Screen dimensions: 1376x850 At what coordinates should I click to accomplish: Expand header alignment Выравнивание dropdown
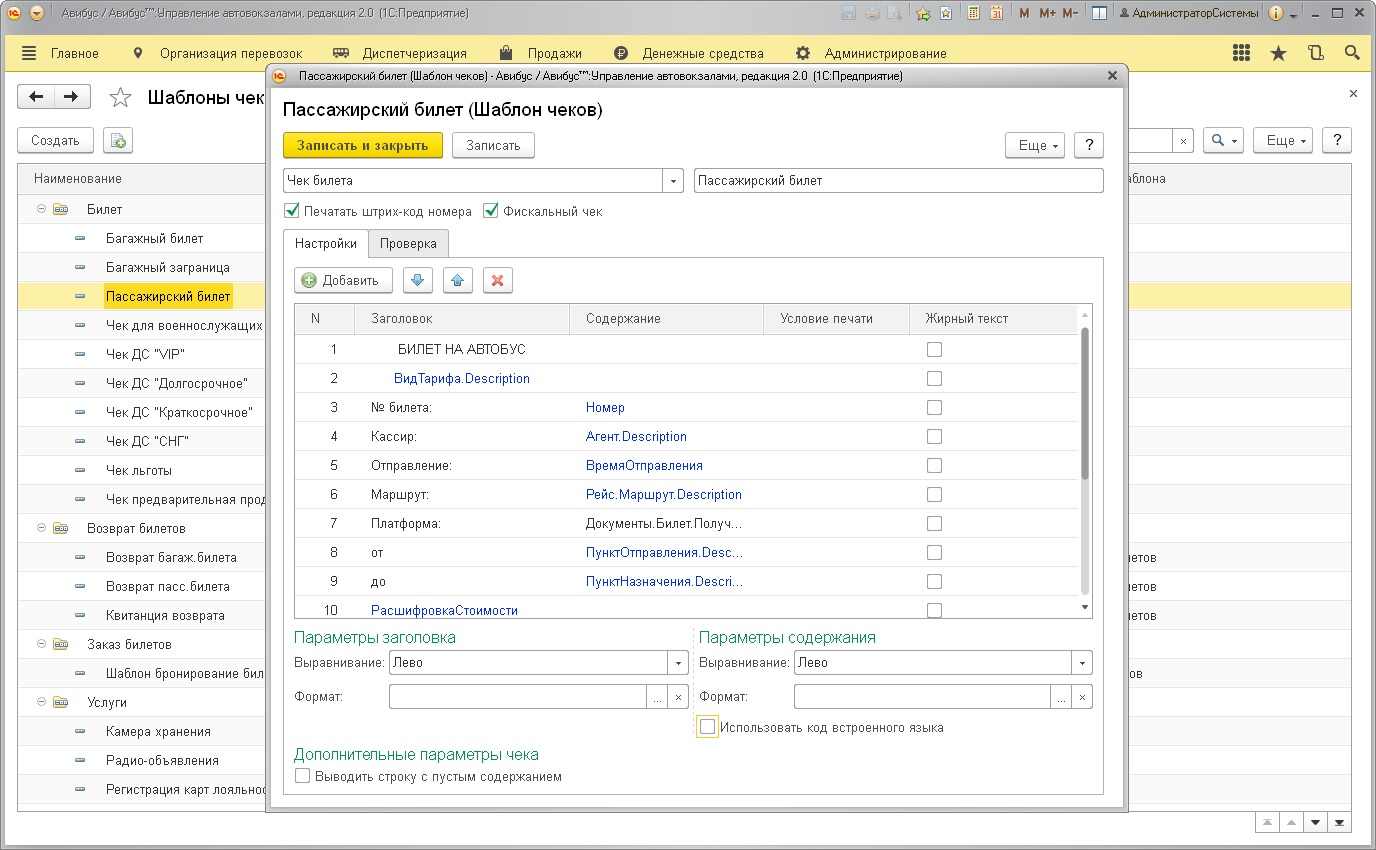[677, 662]
